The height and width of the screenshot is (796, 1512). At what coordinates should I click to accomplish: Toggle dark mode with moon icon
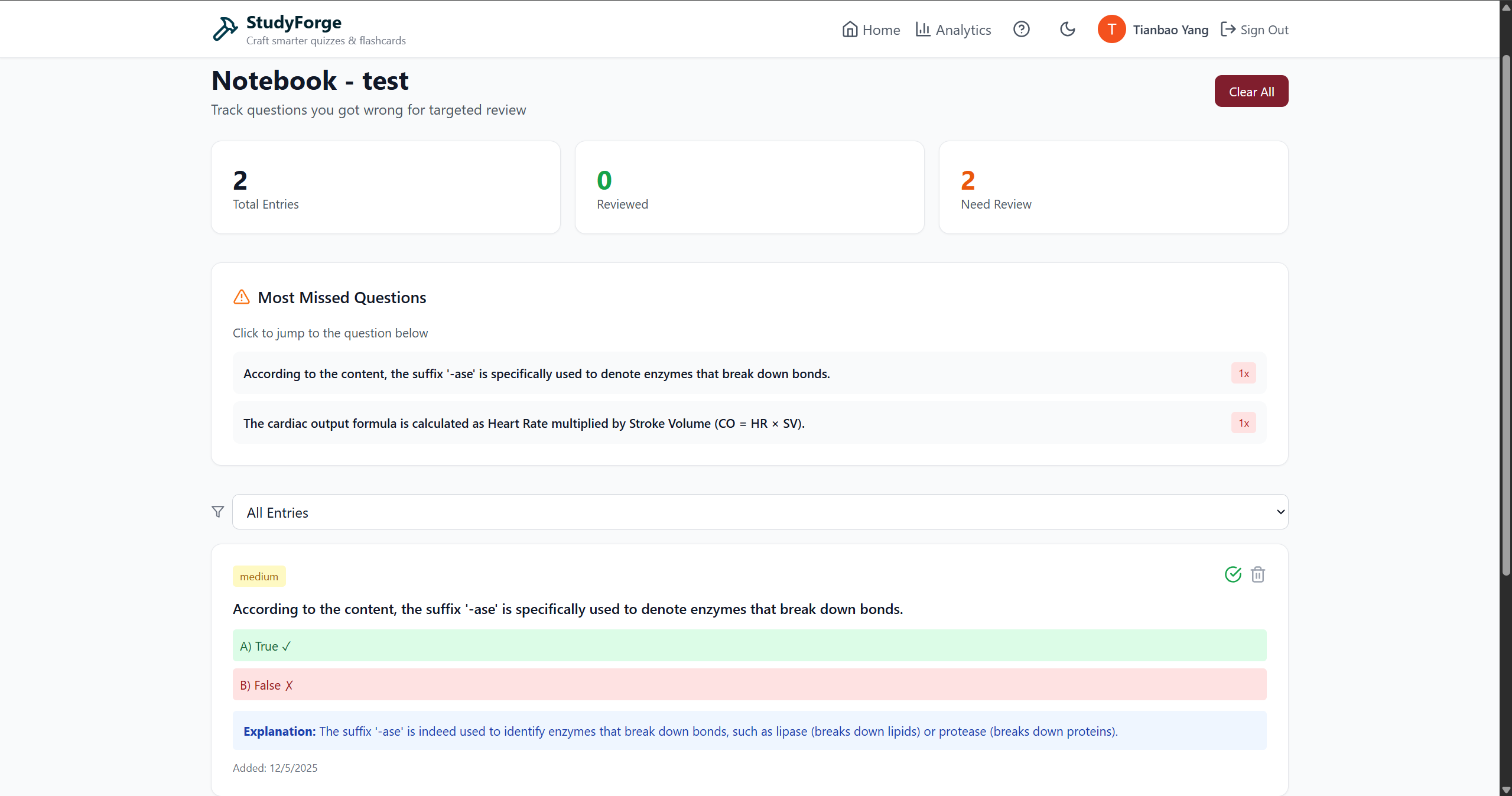pos(1067,29)
